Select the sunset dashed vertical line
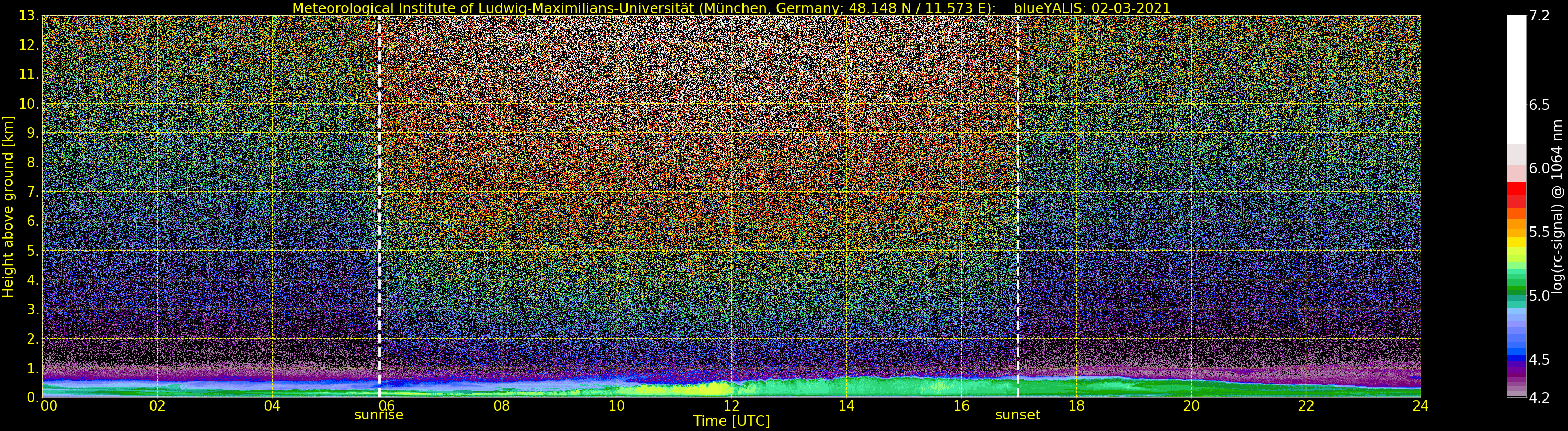This screenshot has width=1568, height=431. tap(1018, 206)
